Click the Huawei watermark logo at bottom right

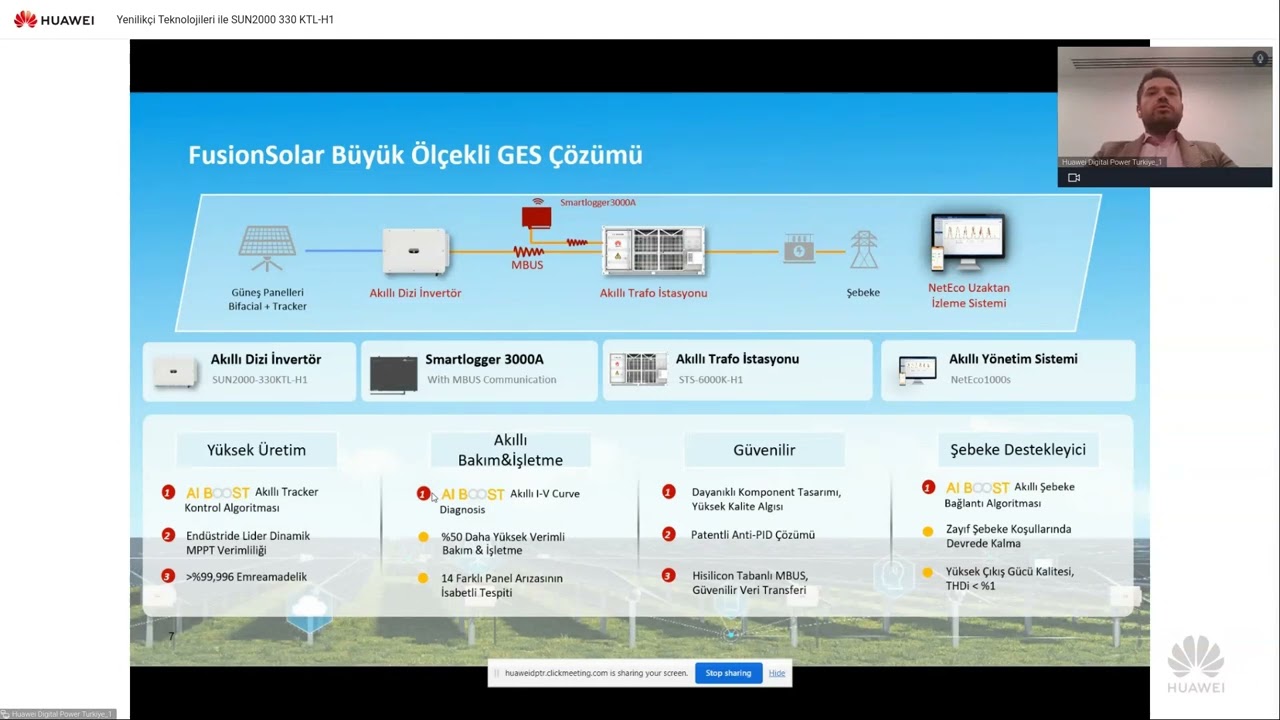1196,665
